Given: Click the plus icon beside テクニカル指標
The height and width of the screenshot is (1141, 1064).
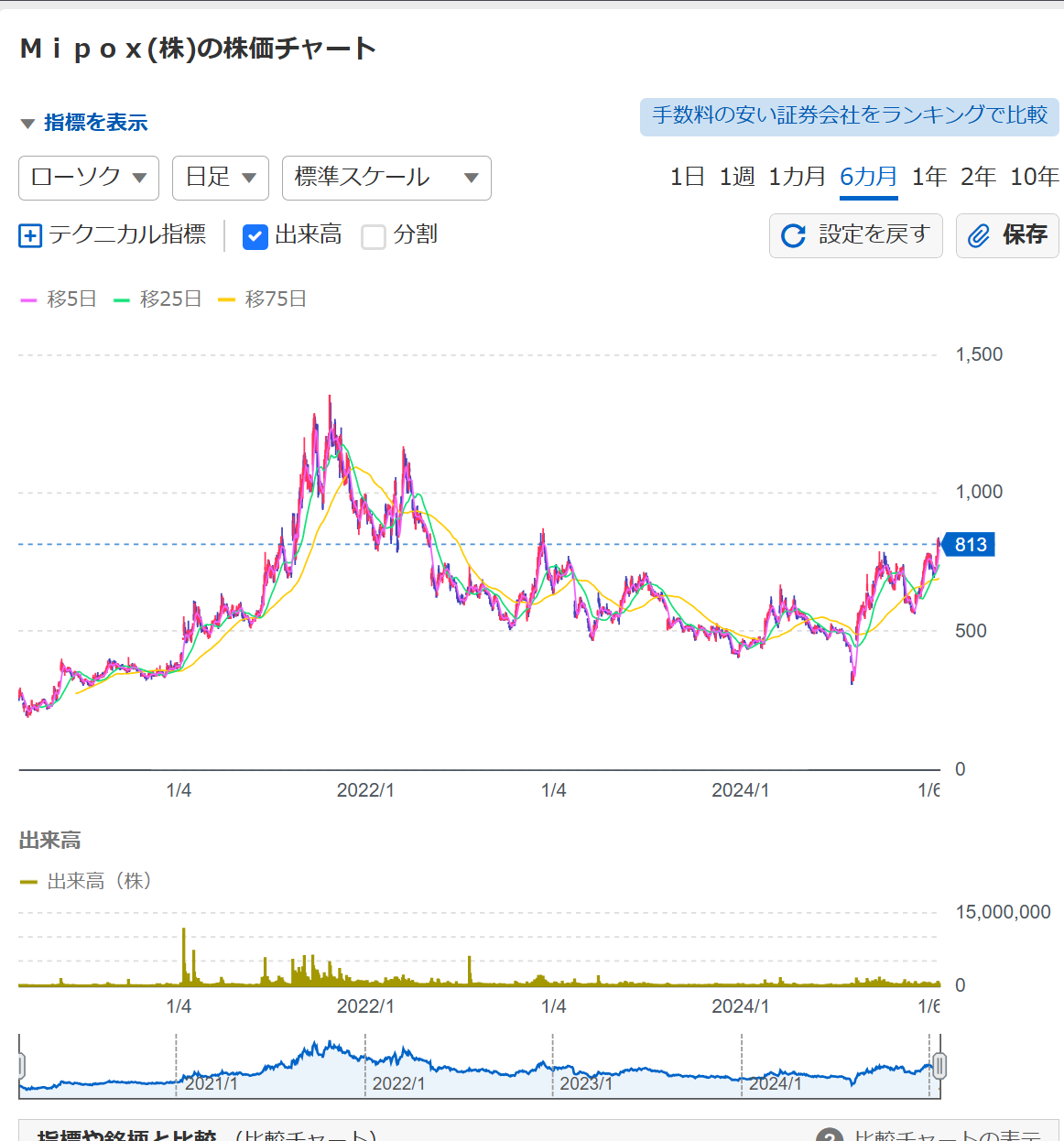Looking at the screenshot, I should (30, 236).
